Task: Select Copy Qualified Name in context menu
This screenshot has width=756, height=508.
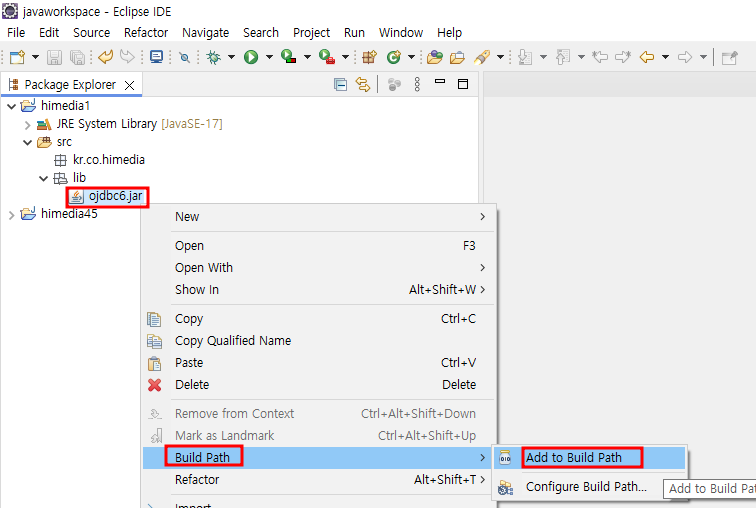Action: [319, 341]
